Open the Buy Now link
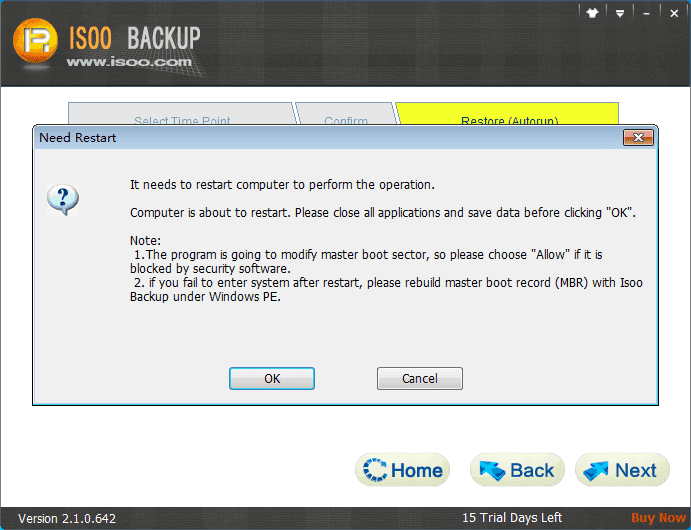This screenshot has width=691, height=530. tap(658, 518)
